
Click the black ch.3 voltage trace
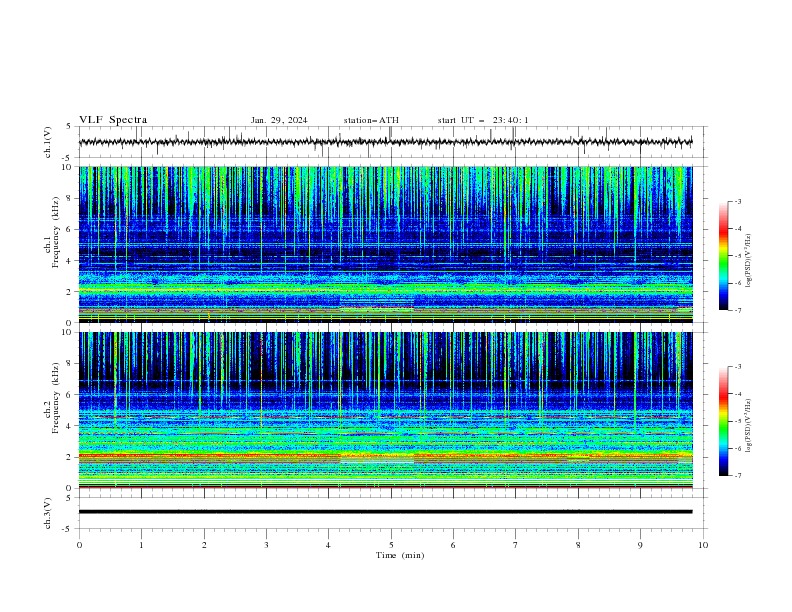[x=385, y=512]
